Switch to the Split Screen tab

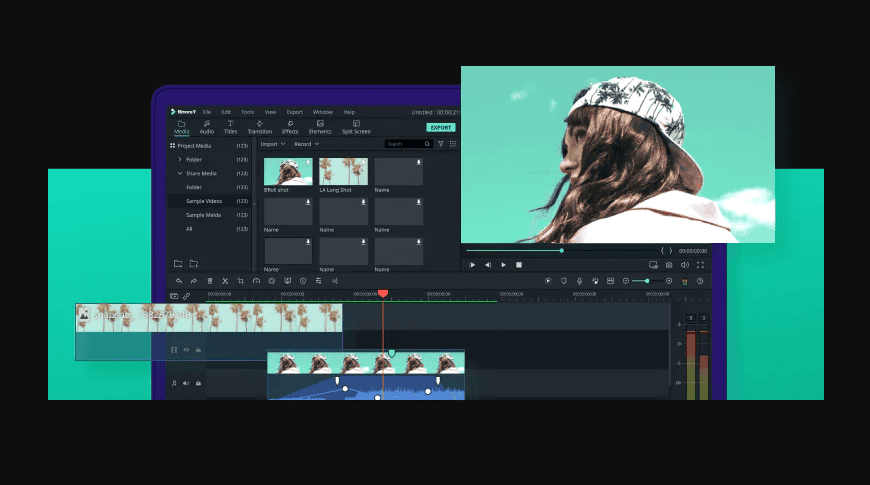click(x=356, y=127)
